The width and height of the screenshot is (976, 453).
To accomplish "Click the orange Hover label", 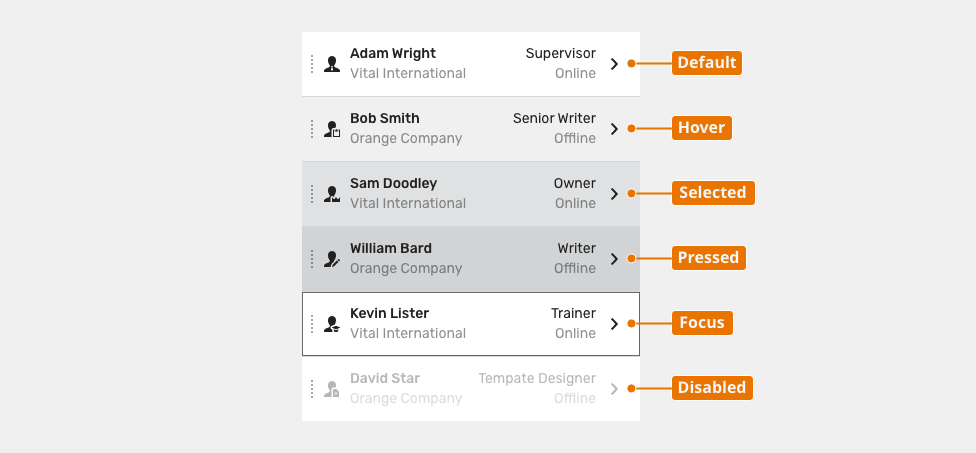I will (x=702, y=128).
